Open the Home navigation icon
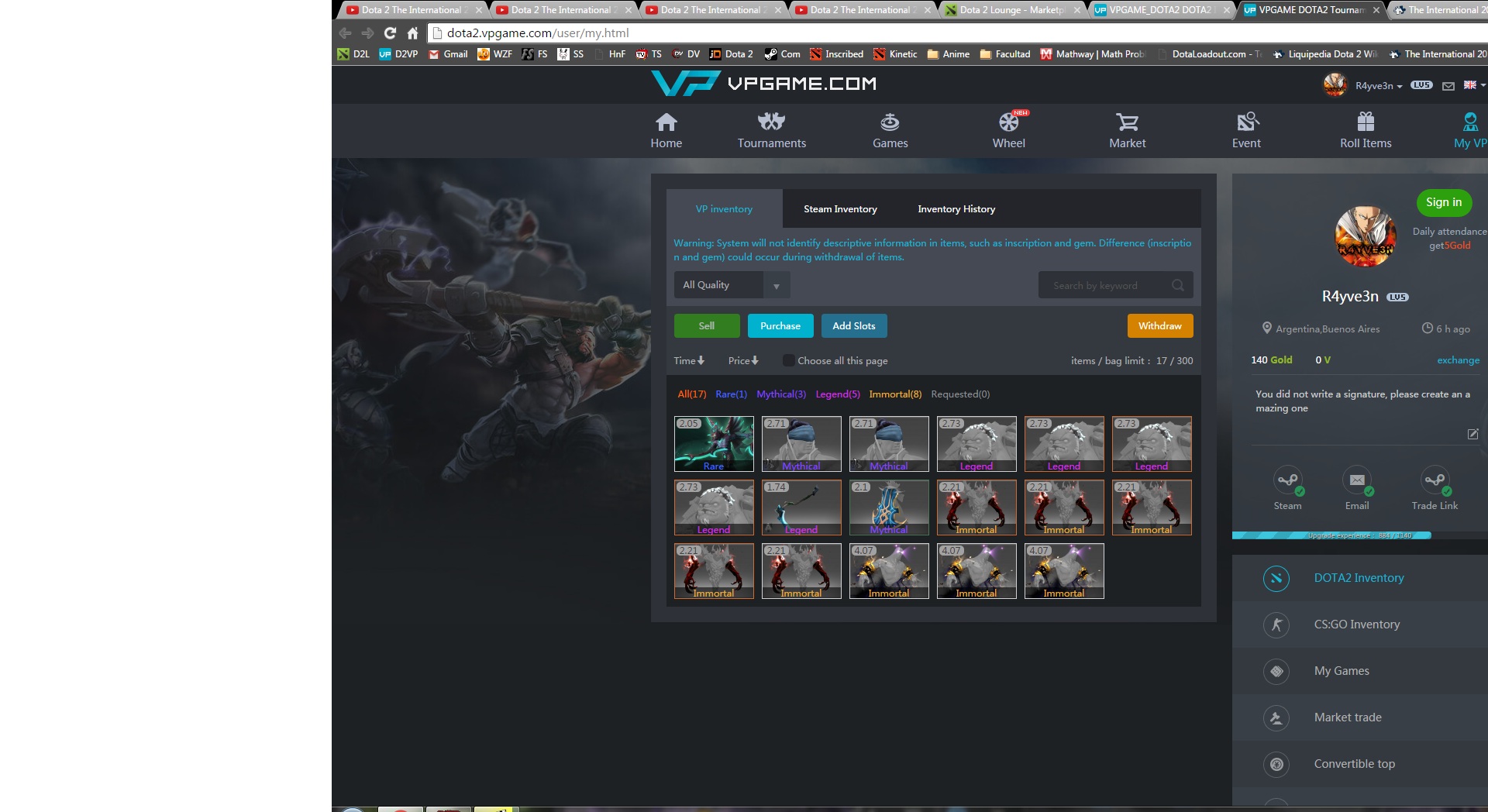The height and width of the screenshot is (812, 1488). pos(666,122)
